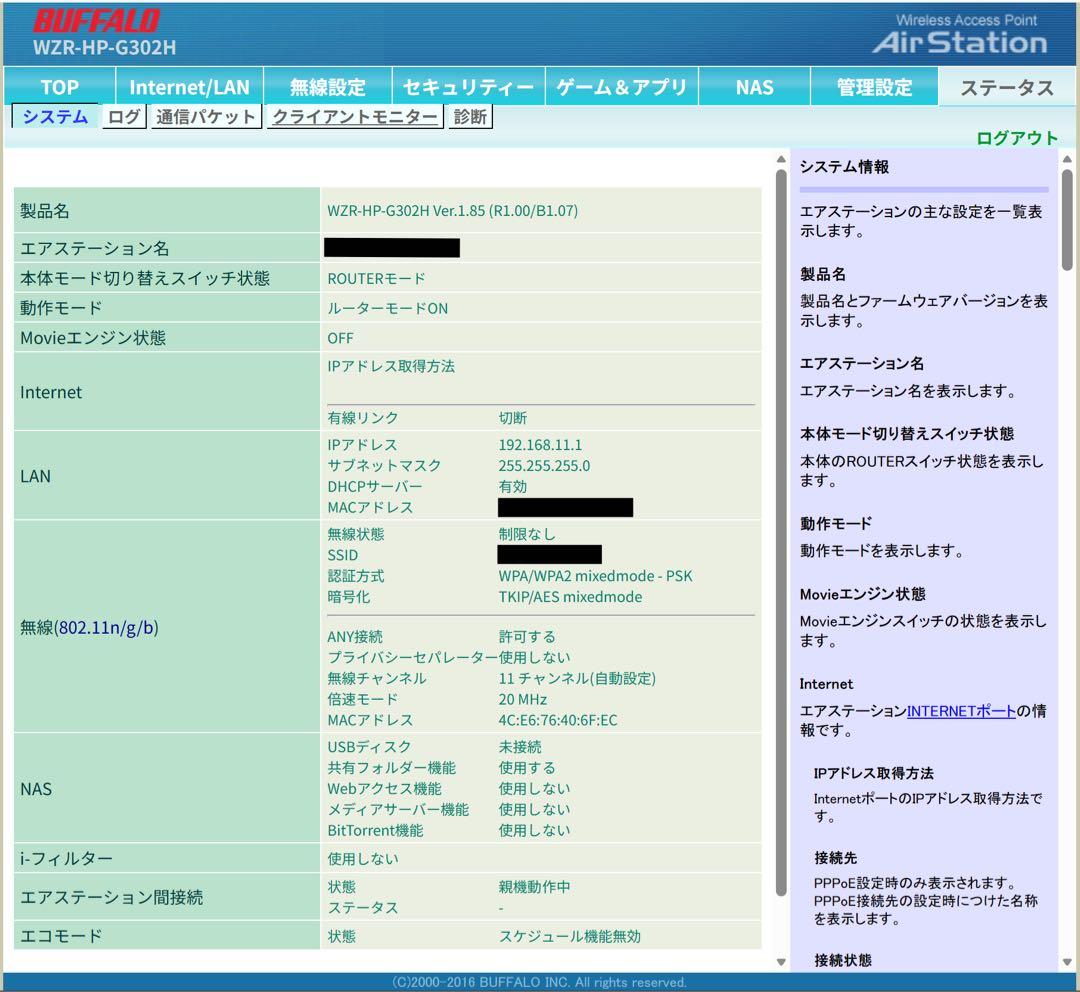Viewport: 1080px width, 992px height.
Task: Open the クライアントモニター page
Action: click(x=355, y=117)
